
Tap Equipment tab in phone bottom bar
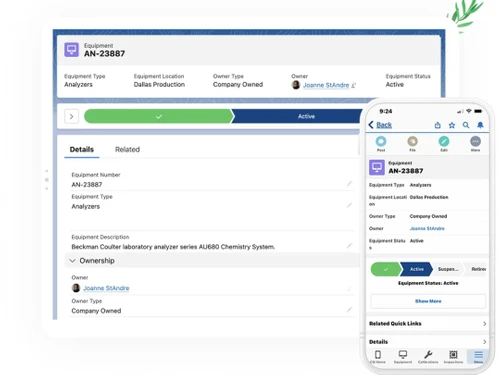(x=403, y=356)
